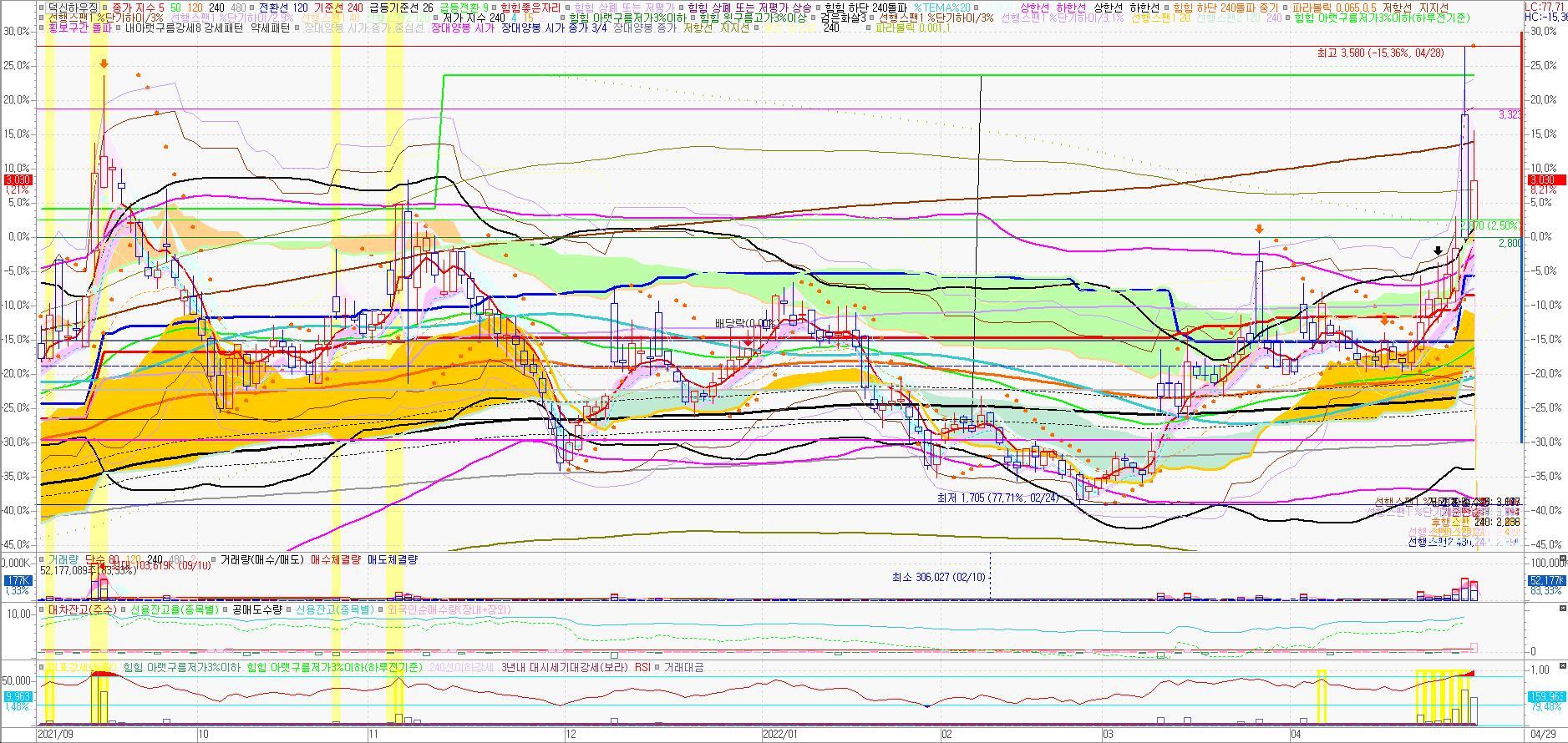
Task: Click the 거래량 volume indicator marker square
Action: (x=43, y=560)
